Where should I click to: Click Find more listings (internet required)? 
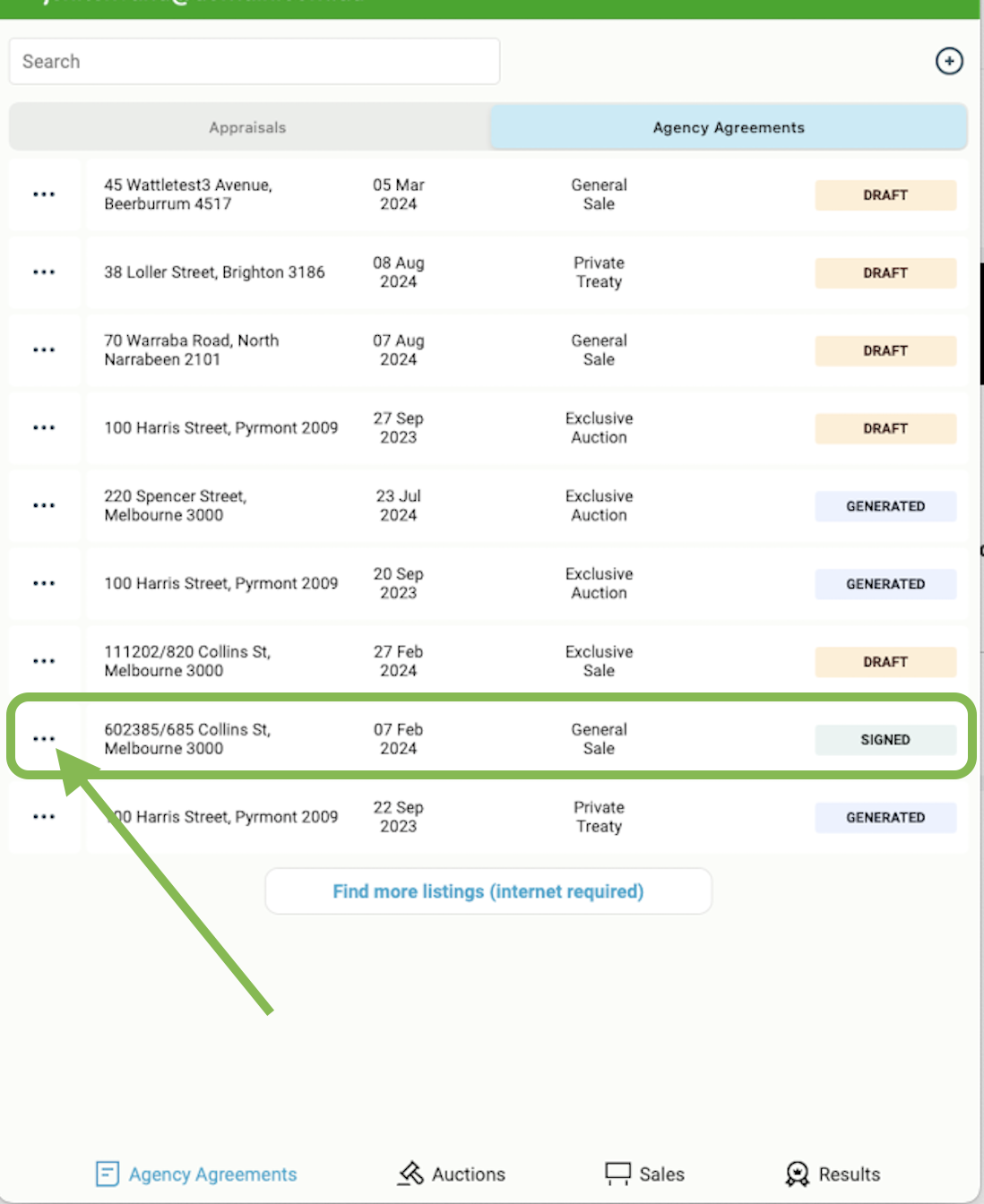488,891
